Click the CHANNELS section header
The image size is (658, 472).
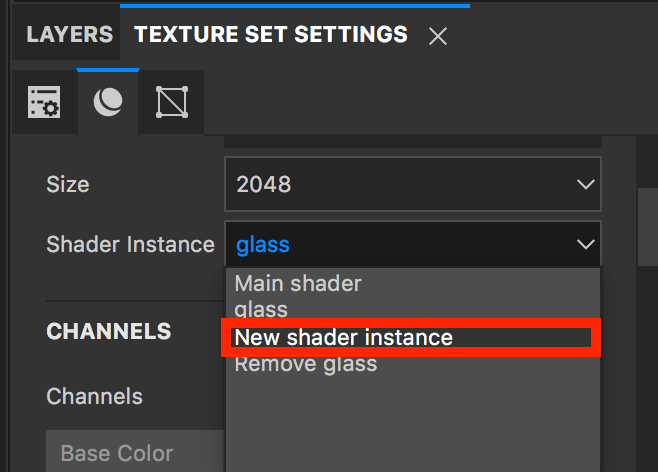109,331
